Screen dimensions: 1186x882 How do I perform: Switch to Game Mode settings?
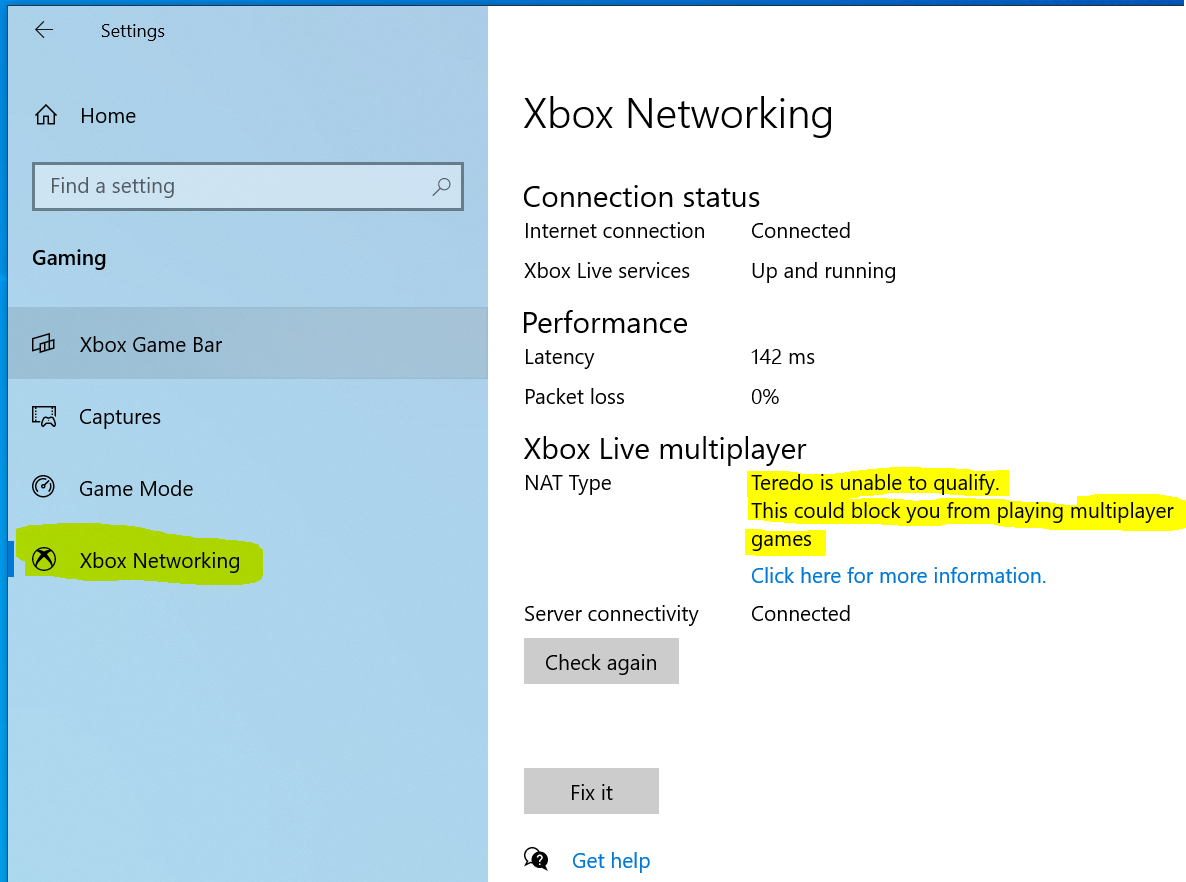pos(136,488)
